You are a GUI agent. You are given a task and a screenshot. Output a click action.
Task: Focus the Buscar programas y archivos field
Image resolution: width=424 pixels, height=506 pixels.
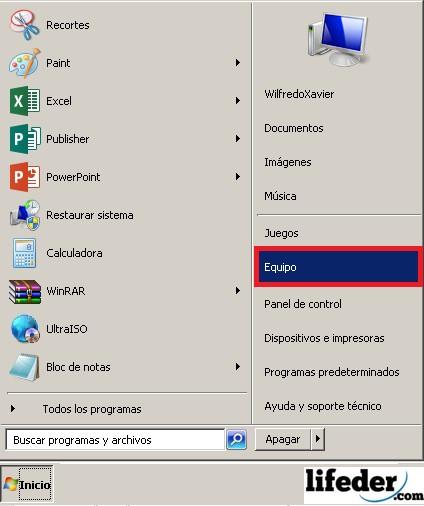[115, 440]
